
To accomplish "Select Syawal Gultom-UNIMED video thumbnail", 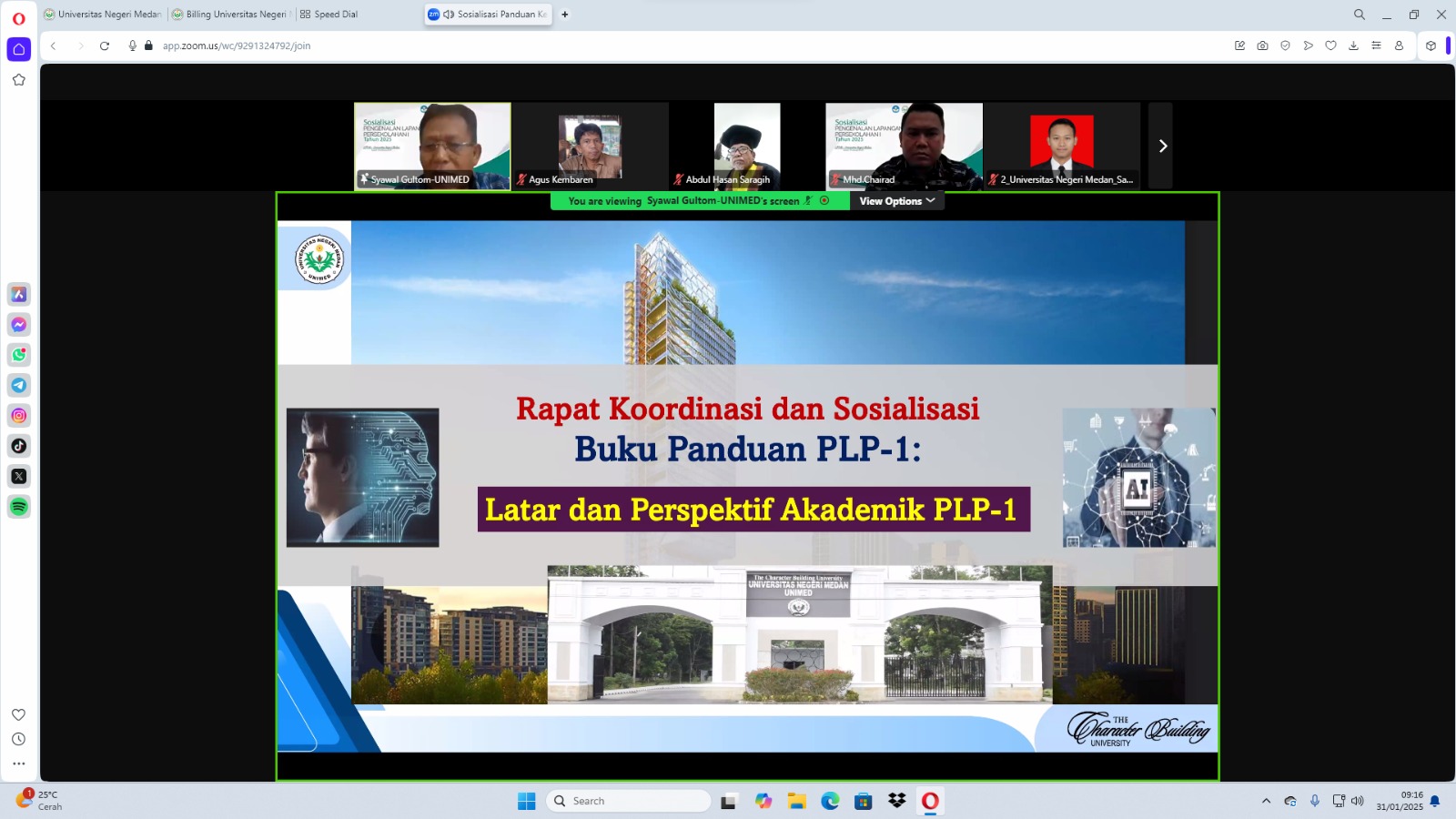I will 432,146.
